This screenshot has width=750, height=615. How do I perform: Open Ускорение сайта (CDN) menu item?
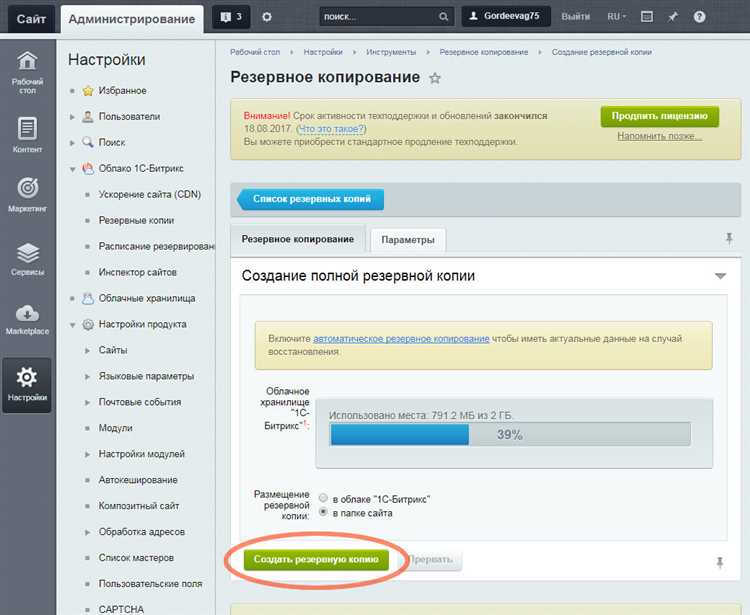150,194
